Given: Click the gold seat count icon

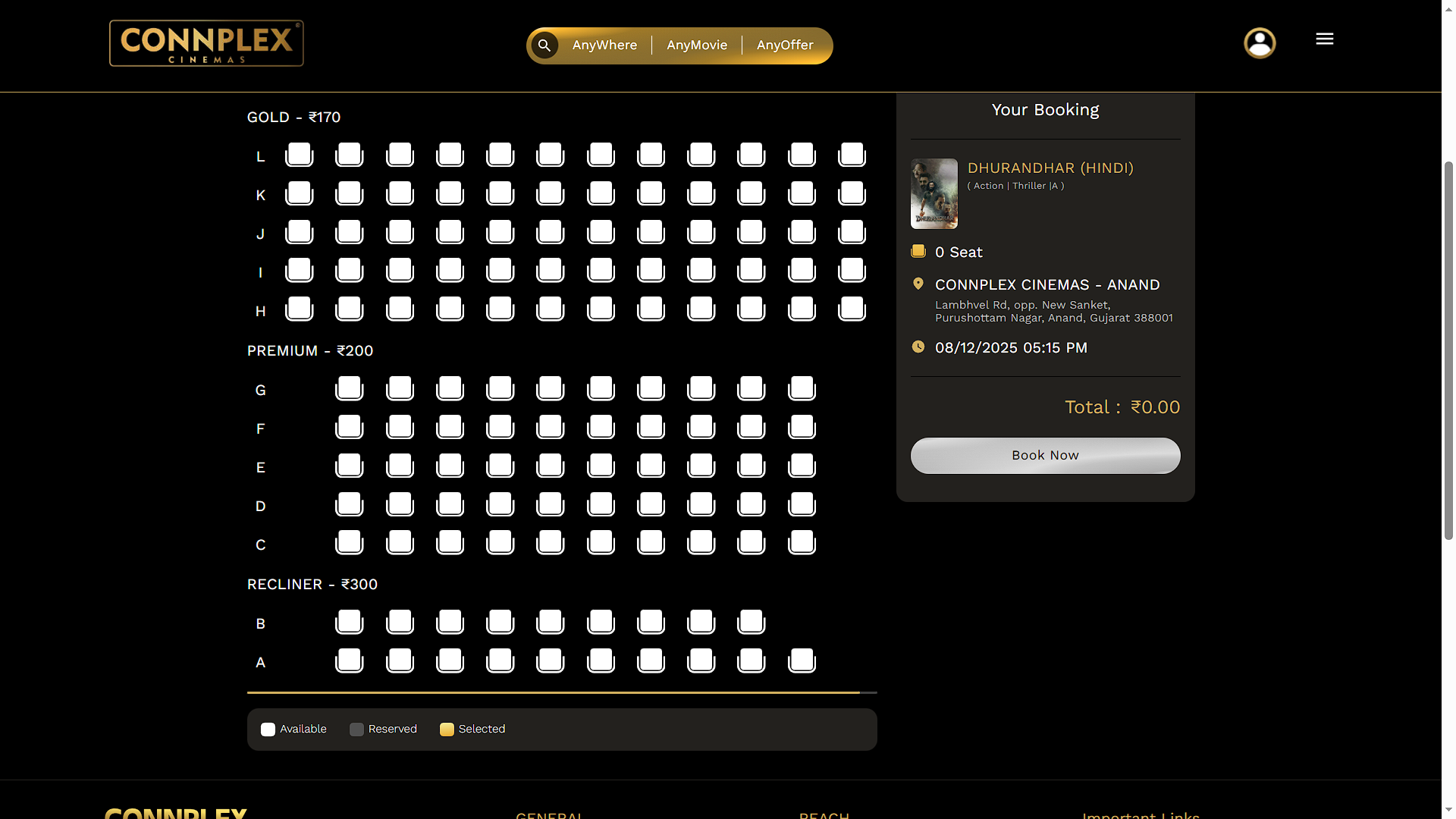Looking at the screenshot, I should [918, 251].
